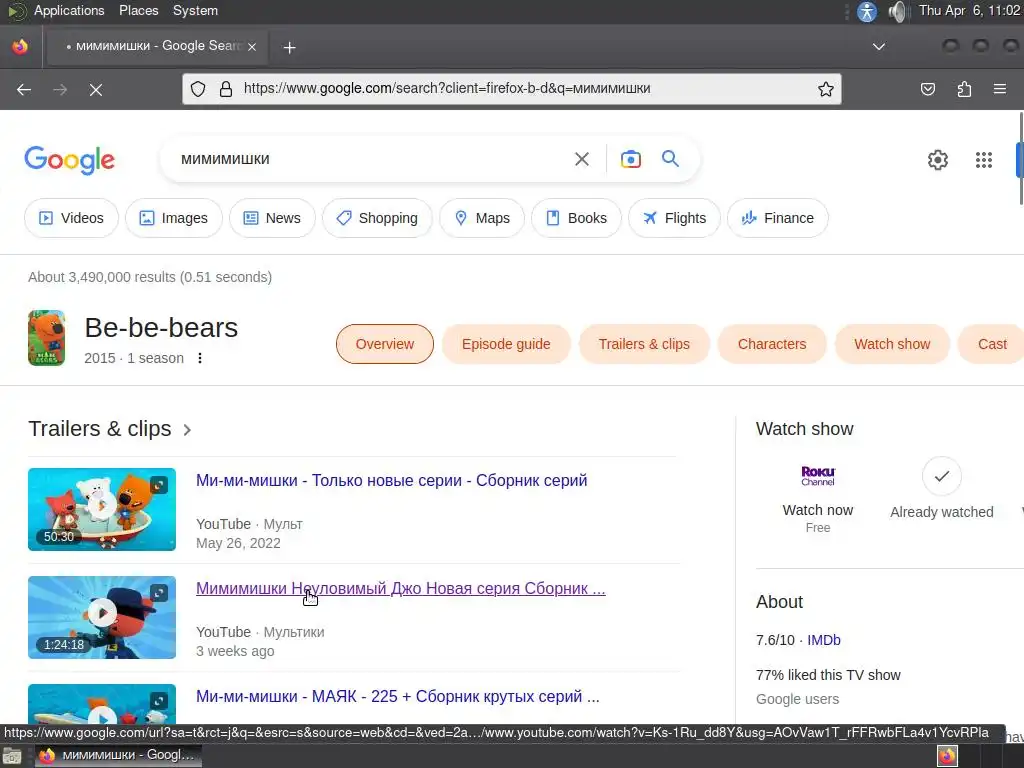The width and height of the screenshot is (1024, 768).
Task: Stop loading the page
Action: tap(96, 89)
